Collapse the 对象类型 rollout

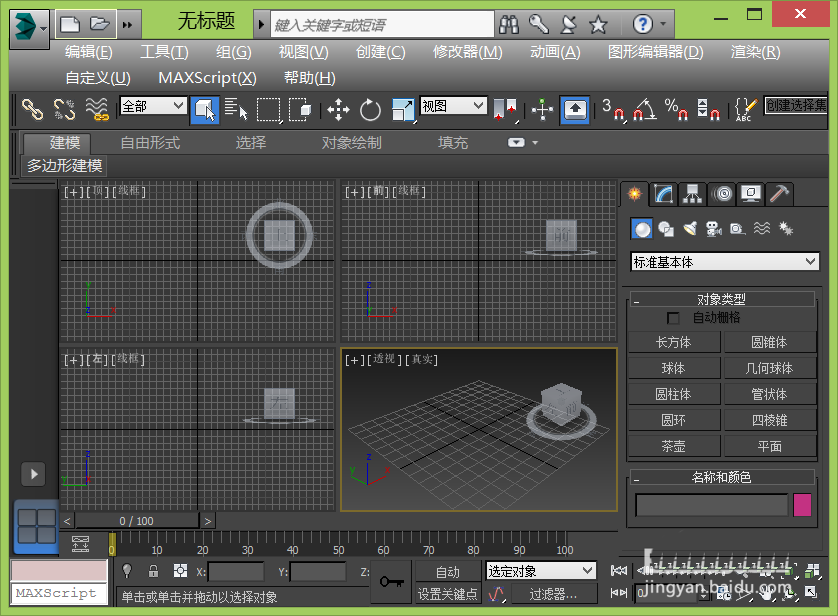(721, 299)
